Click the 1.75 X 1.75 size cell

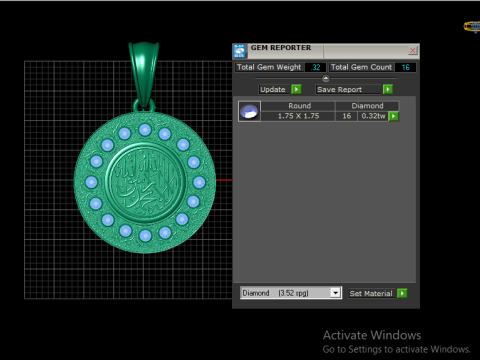(x=298, y=116)
